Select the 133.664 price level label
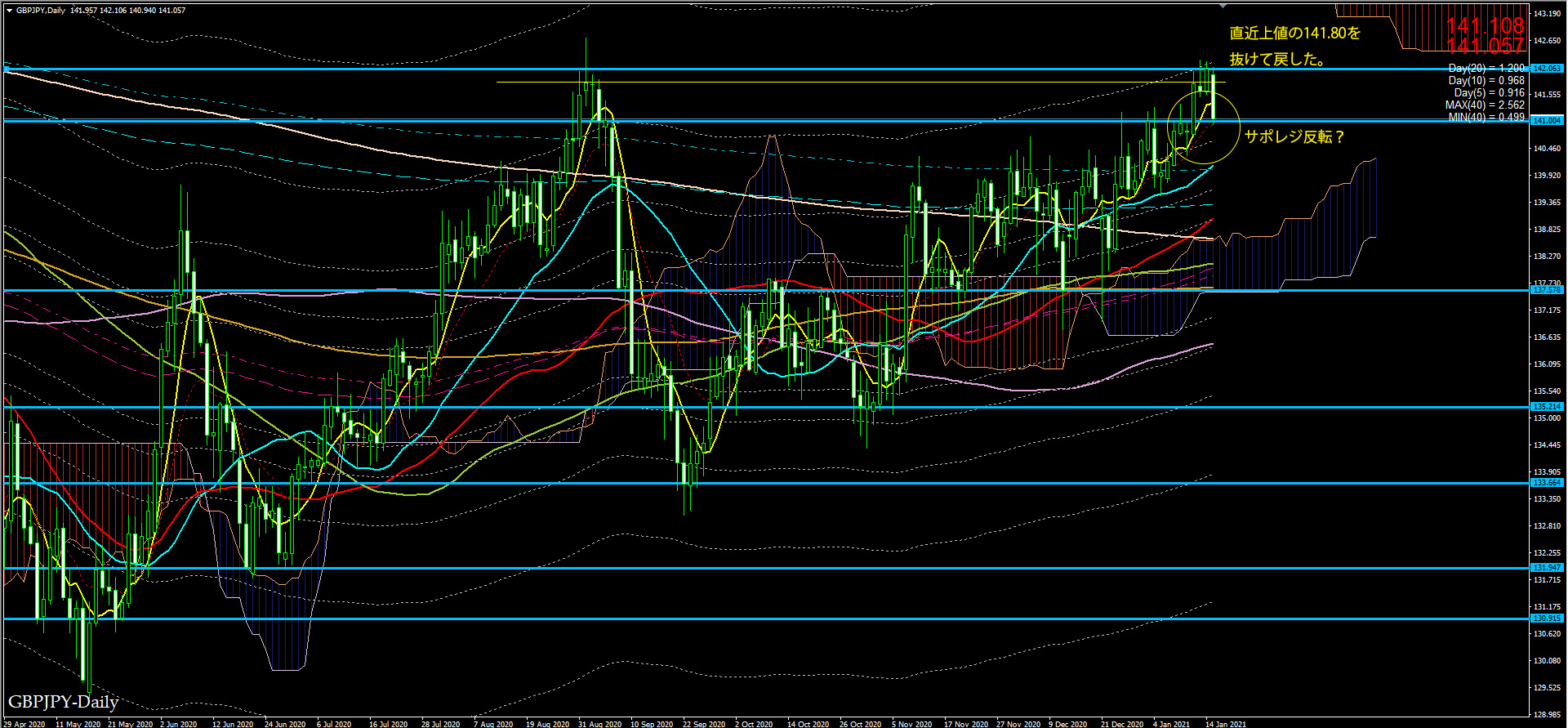The height and width of the screenshot is (728, 1568). (x=1547, y=483)
